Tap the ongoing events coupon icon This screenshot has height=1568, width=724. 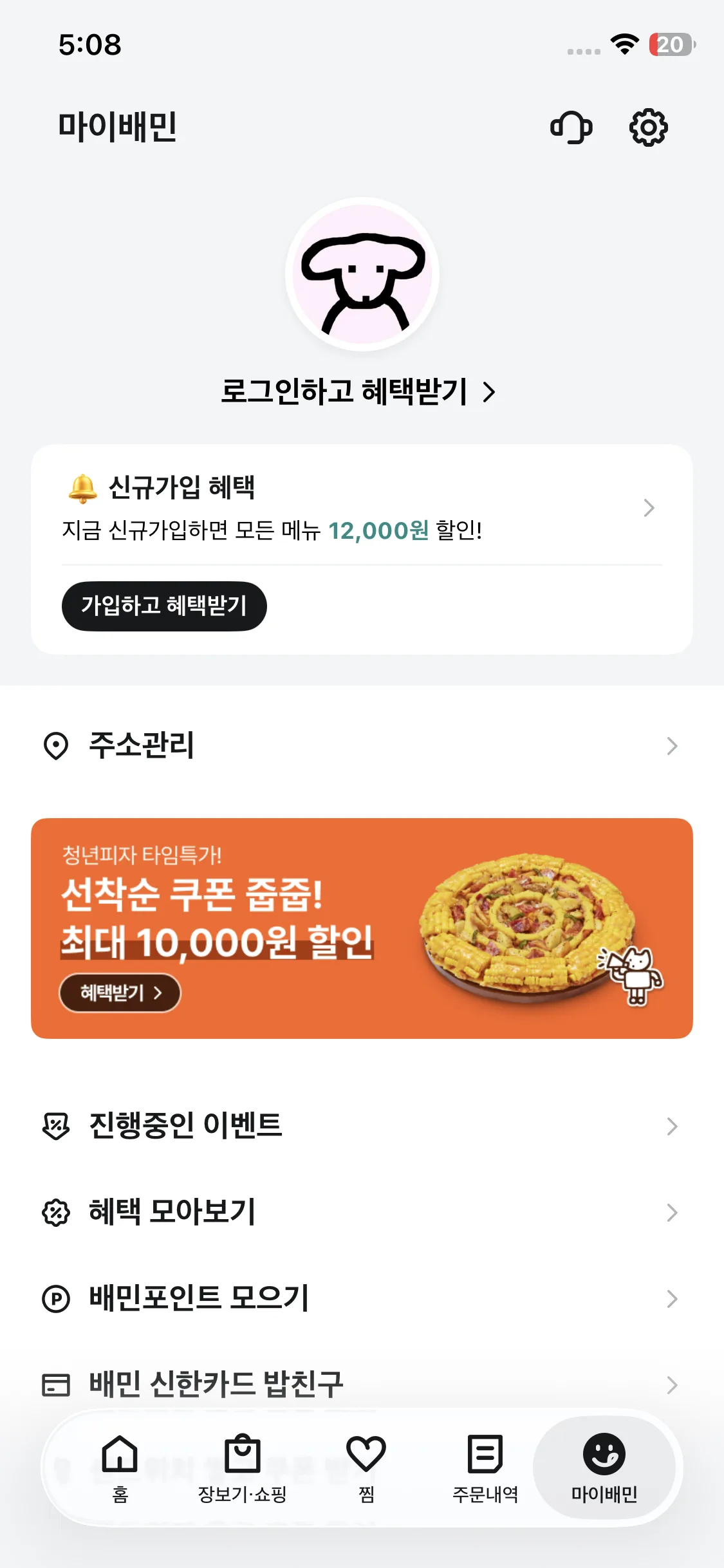(56, 1126)
